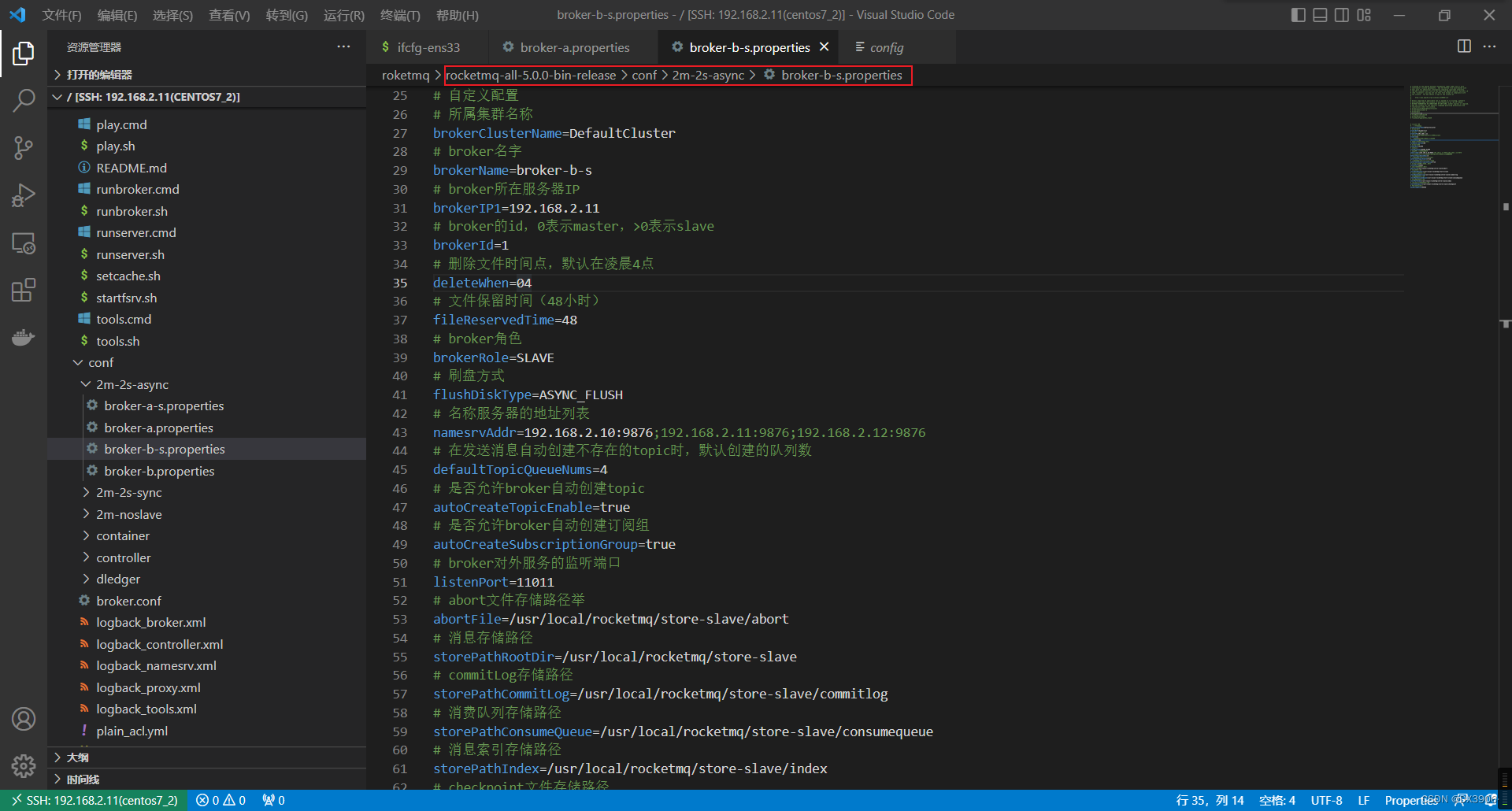Click the roketmq breadcrumb segment

coord(406,75)
